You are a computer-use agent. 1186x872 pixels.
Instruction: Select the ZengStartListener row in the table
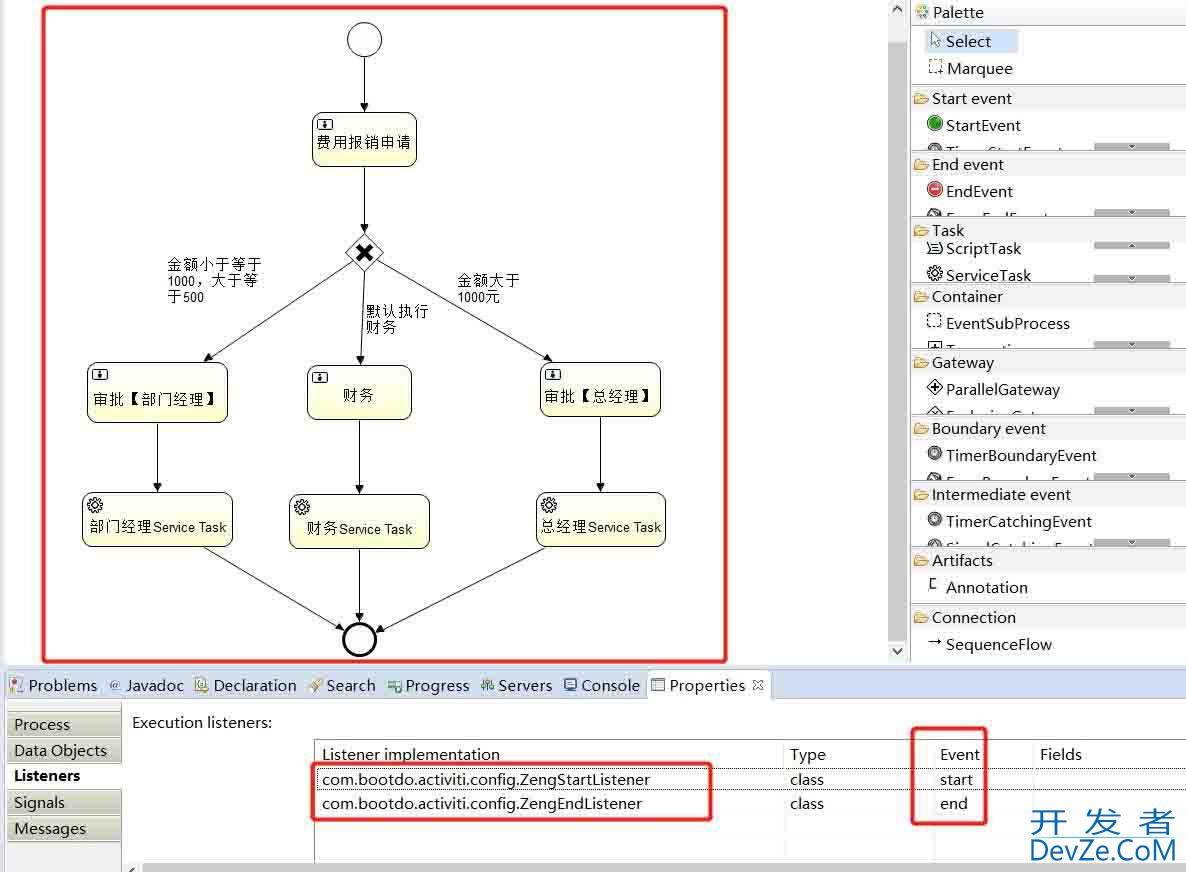pos(485,779)
